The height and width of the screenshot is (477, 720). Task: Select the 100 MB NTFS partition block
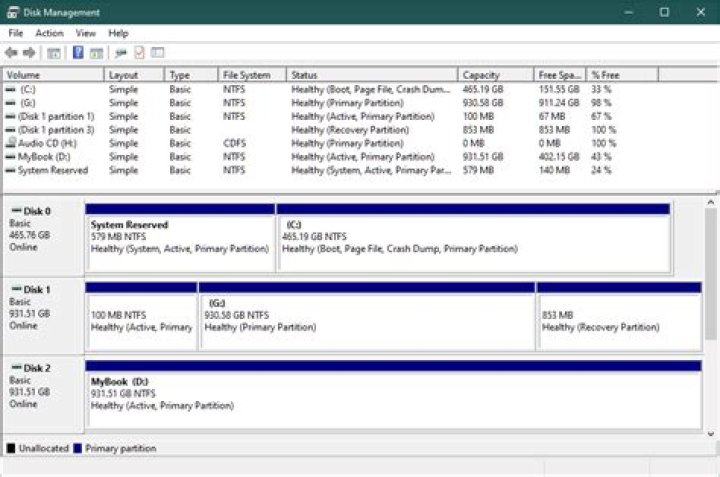141,316
